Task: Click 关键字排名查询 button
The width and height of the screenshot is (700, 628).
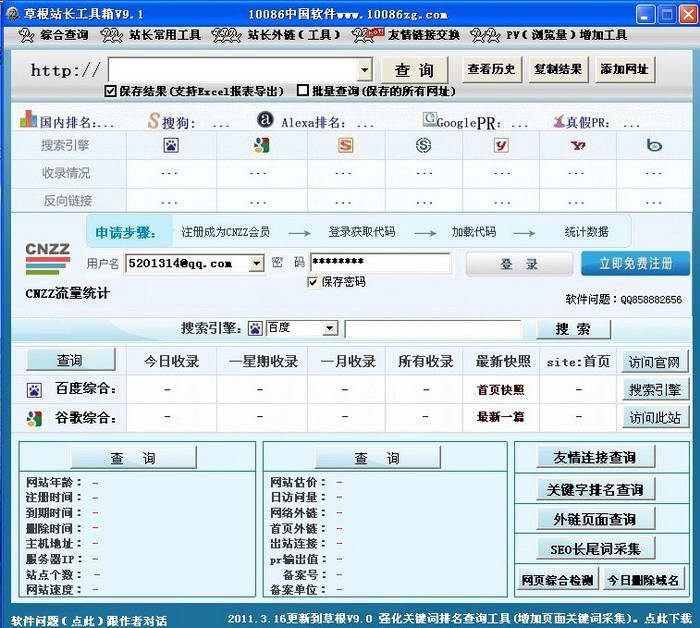Action: click(x=595, y=489)
